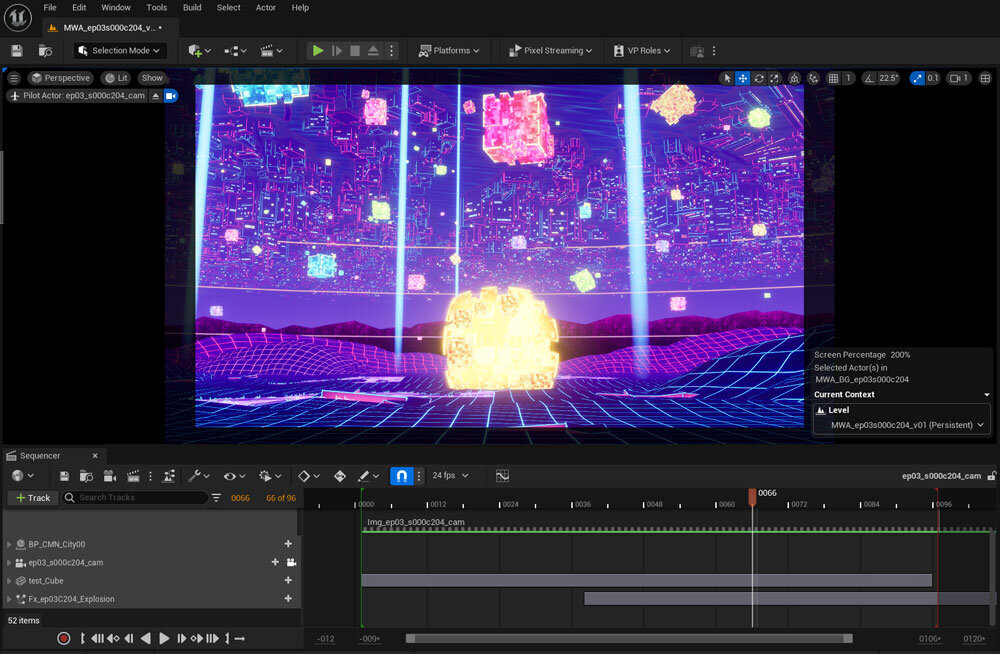This screenshot has height=654, width=1000.
Task: Expand the BP_CMN_City00 track
Action: tap(9, 544)
